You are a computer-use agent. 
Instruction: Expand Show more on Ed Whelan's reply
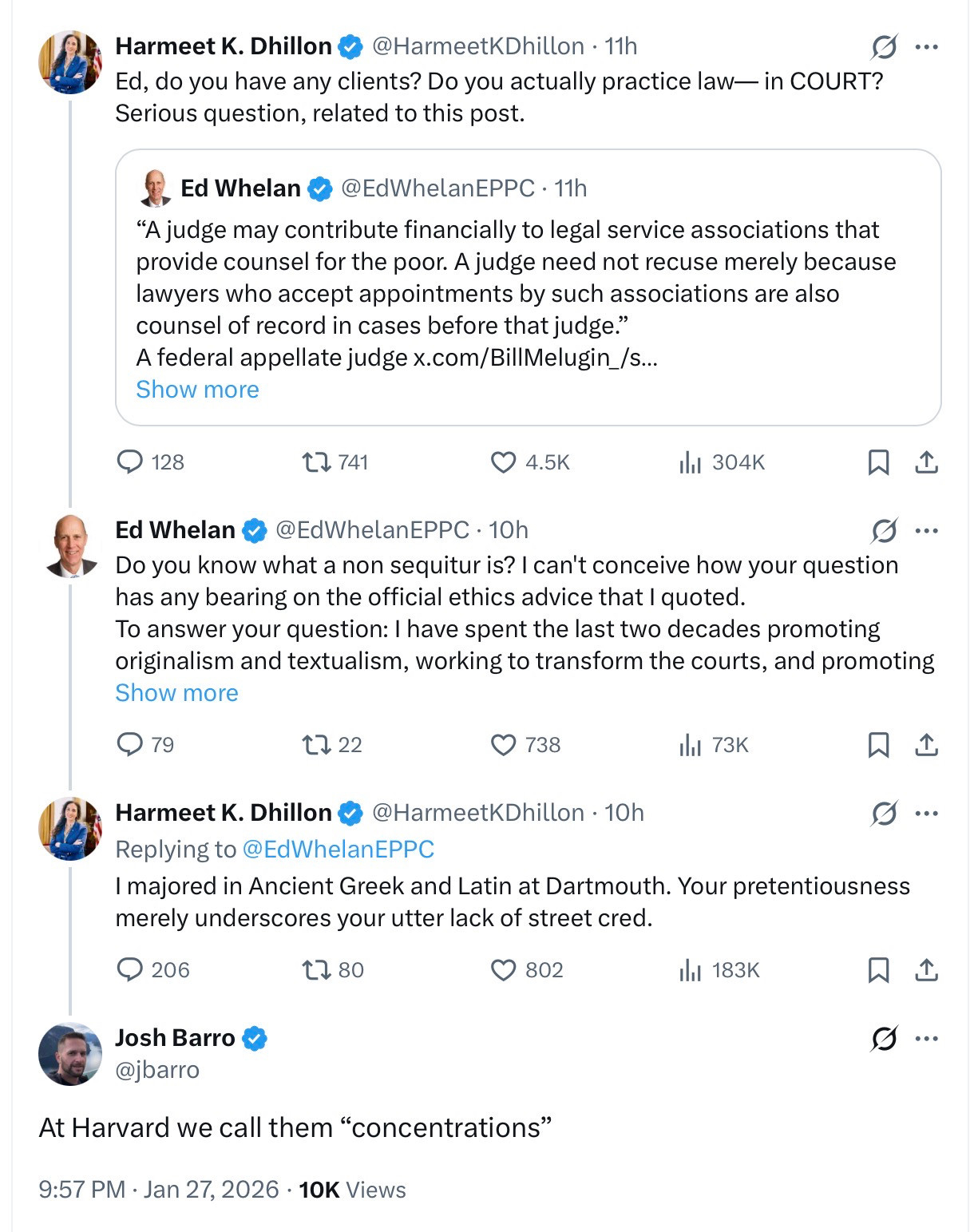(x=176, y=693)
